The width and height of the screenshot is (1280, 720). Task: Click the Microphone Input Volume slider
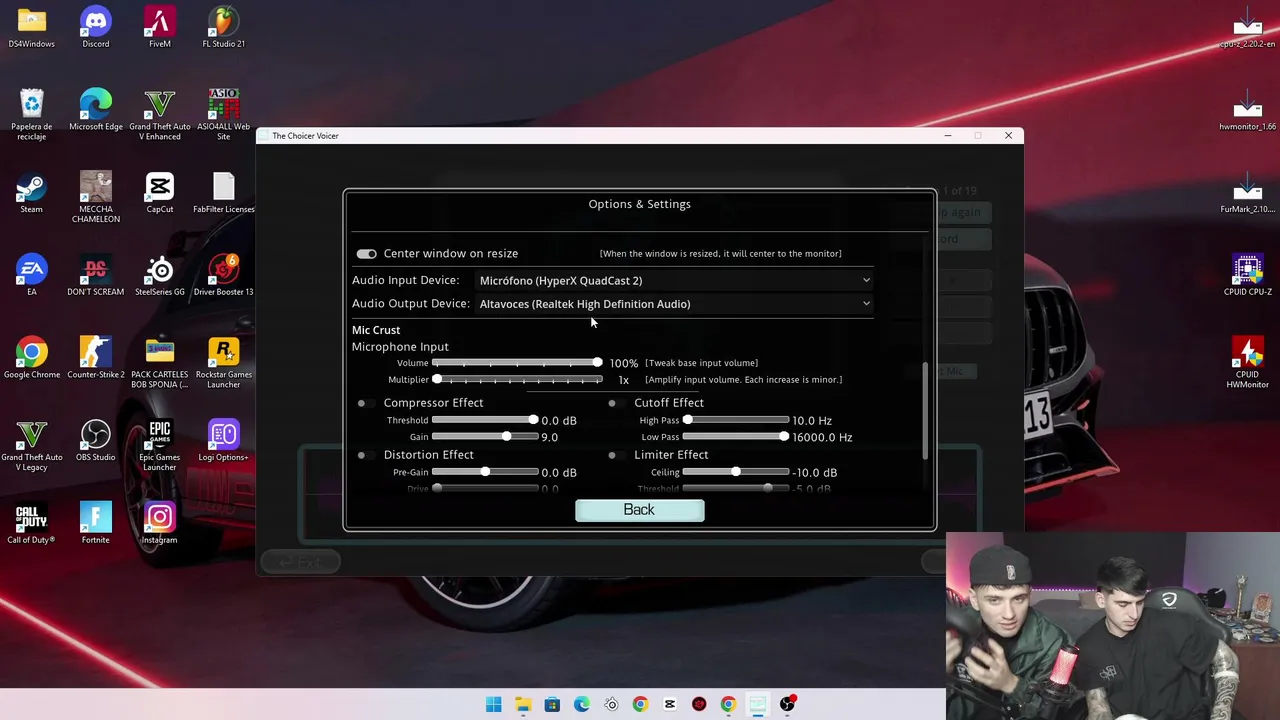pos(517,363)
